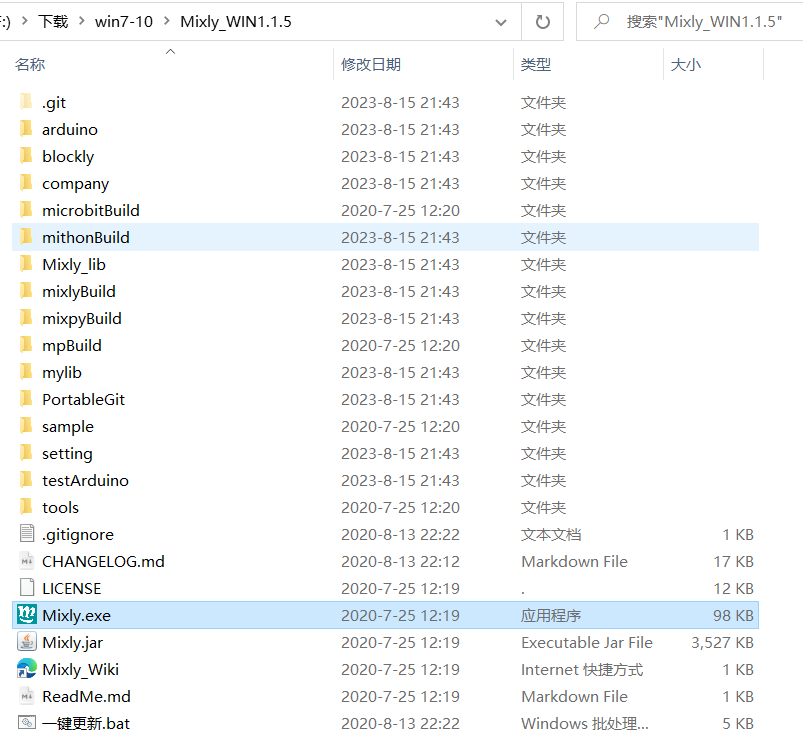Click the ReadMe.md markdown file icon
Image resolution: width=803 pixels, height=743 pixels.
[x=27, y=696]
